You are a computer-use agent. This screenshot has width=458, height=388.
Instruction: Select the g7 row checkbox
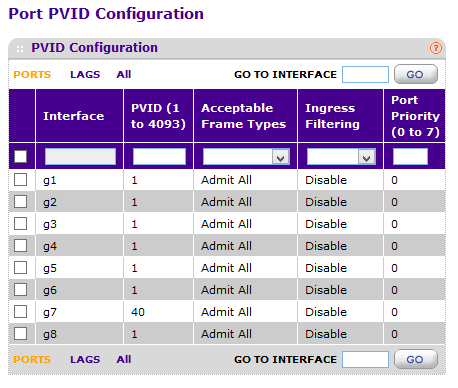click(x=21, y=312)
